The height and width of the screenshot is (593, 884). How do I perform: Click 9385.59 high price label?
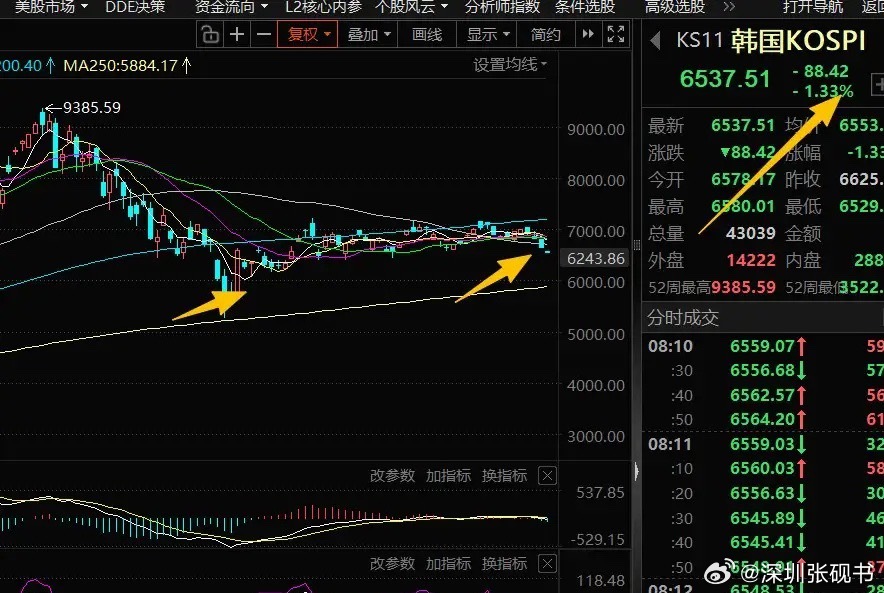92,107
